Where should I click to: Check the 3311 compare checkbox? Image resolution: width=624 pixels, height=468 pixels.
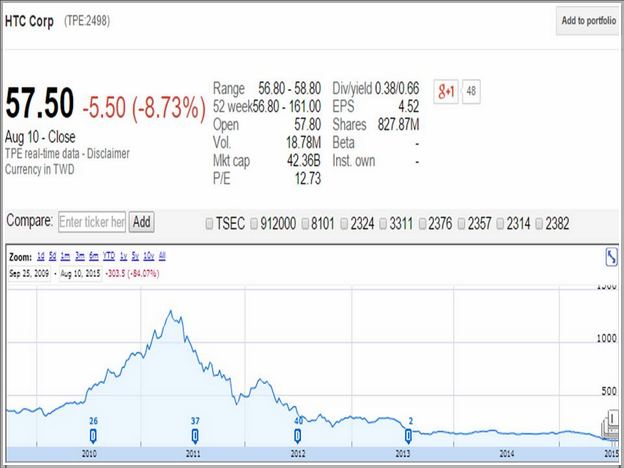pyautogui.click(x=383, y=224)
